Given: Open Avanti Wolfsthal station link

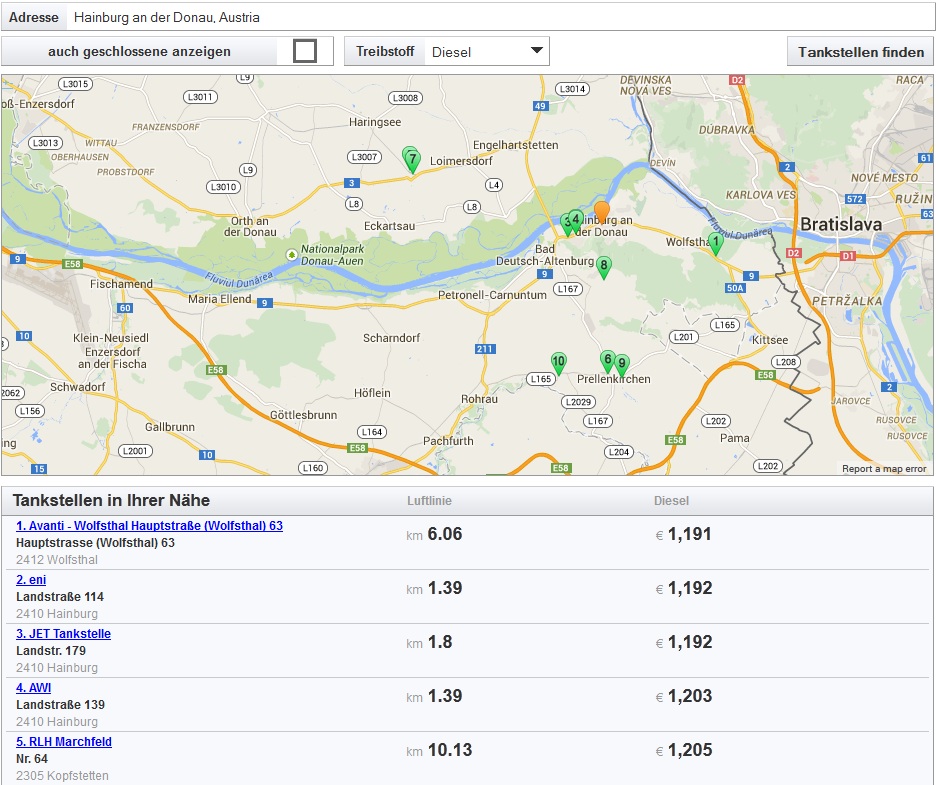Looking at the screenshot, I should coord(149,526).
